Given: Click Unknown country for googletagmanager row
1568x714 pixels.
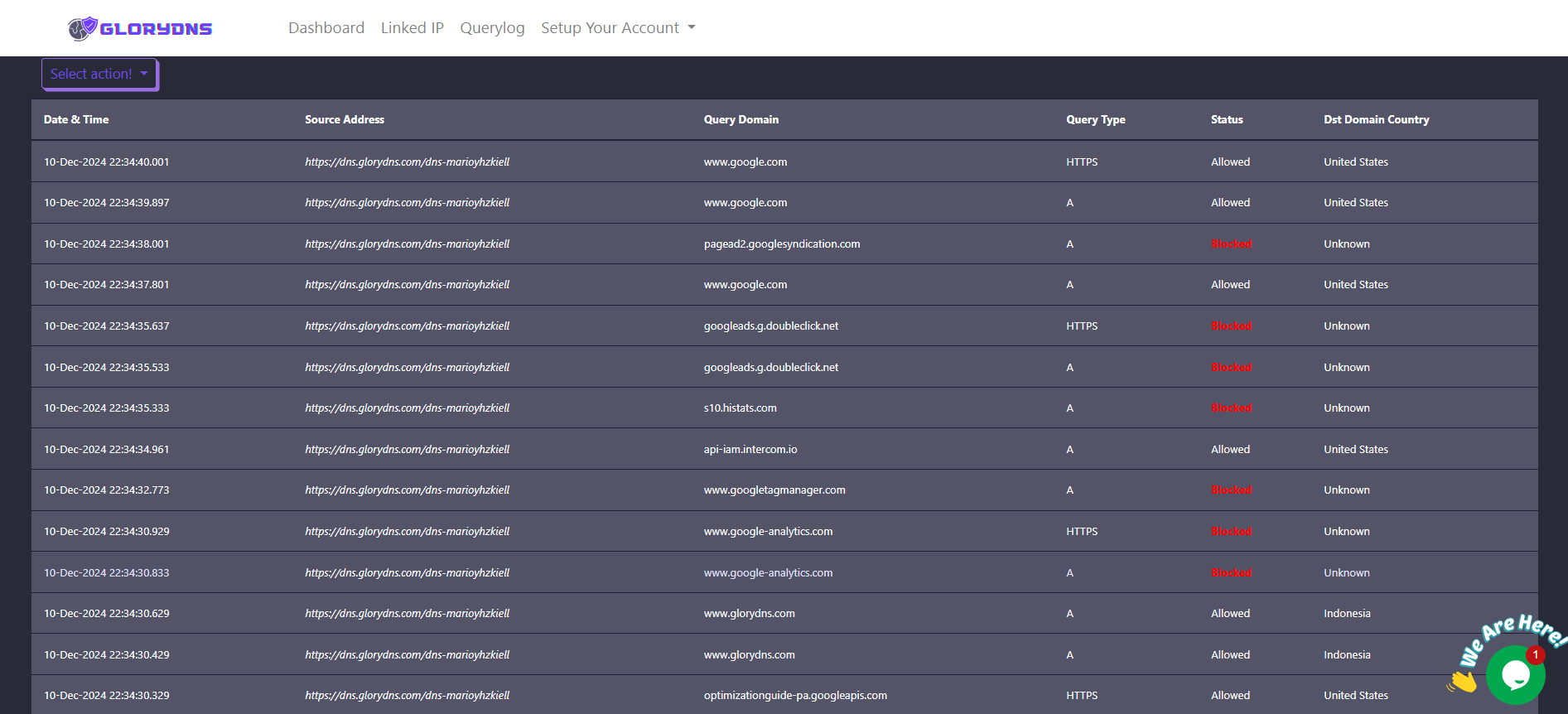Looking at the screenshot, I should [1347, 490].
